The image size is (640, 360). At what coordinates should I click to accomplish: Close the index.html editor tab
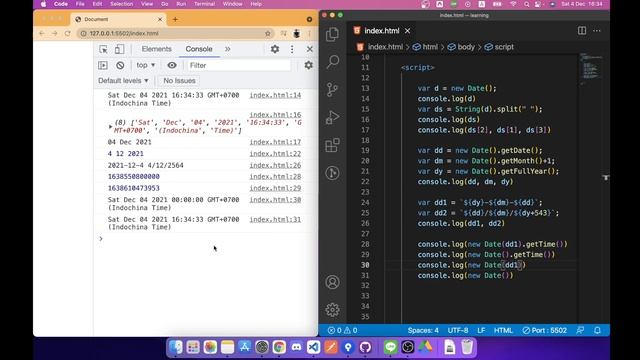407,31
